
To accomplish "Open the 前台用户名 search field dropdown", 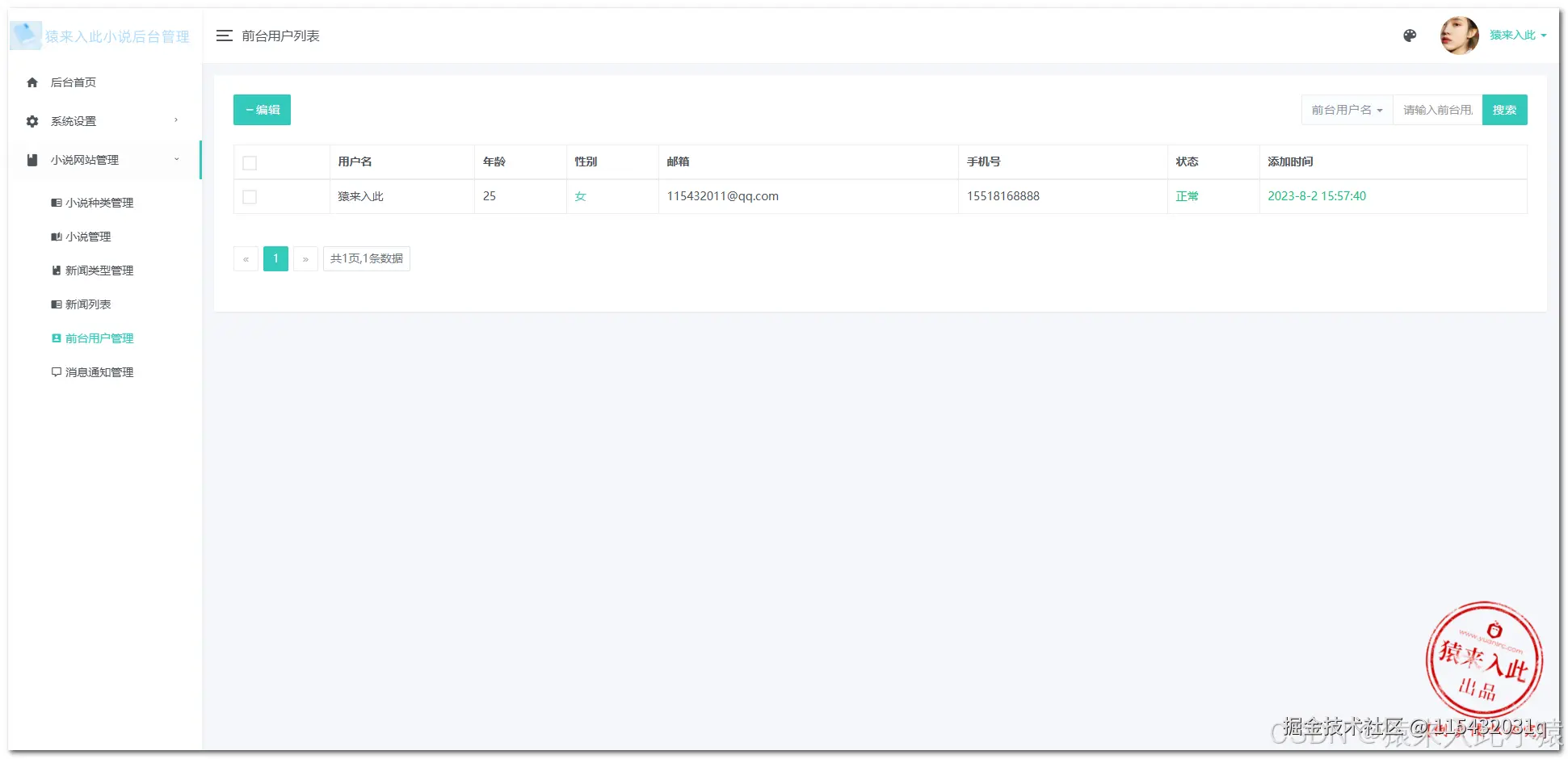I will point(1347,110).
